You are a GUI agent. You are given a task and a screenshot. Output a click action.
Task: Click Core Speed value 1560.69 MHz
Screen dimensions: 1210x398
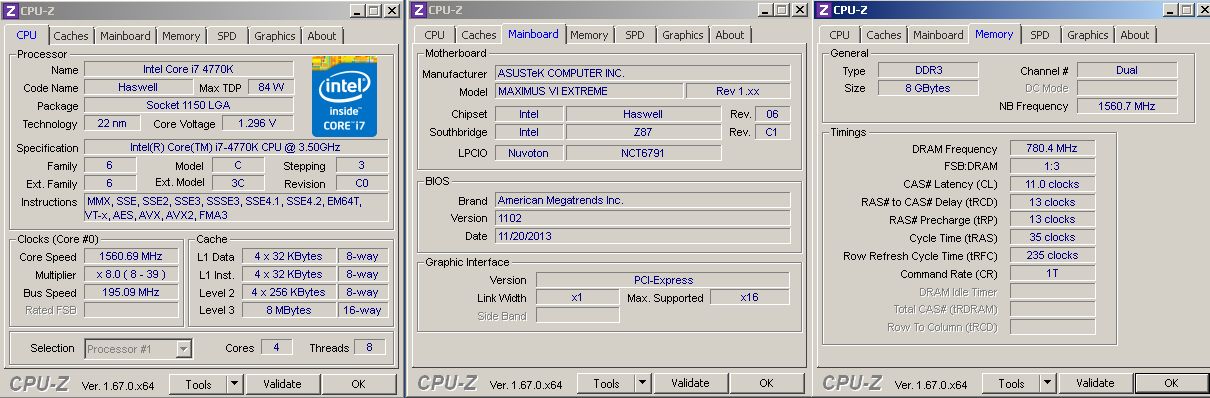click(x=132, y=256)
